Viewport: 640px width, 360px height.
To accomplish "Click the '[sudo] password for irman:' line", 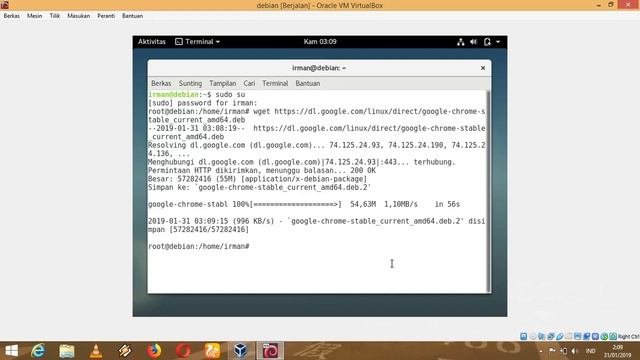I will (203, 103).
